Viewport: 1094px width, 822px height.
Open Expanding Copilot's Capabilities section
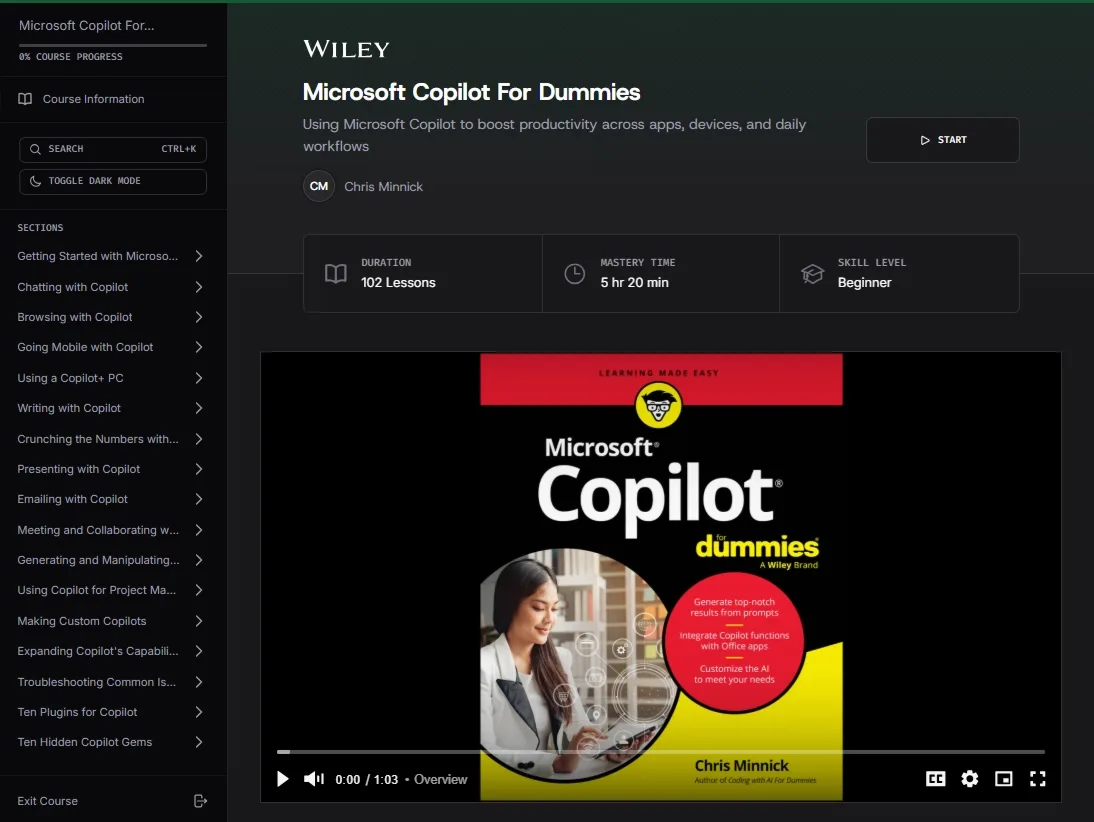coord(112,651)
